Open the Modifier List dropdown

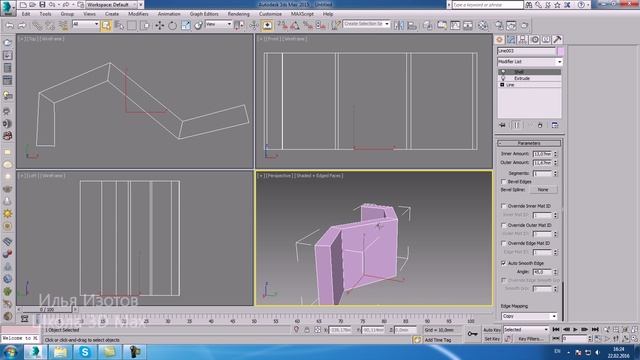[x=530, y=62]
